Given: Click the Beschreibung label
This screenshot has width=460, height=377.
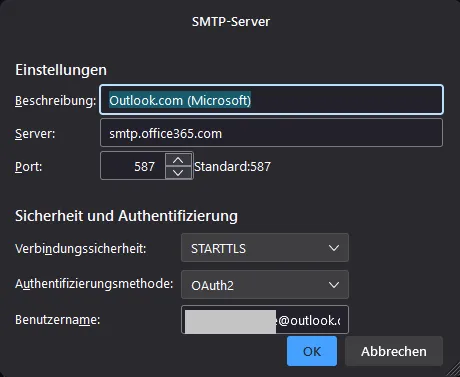Looking at the screenshot, I should (x=56, y=100).
